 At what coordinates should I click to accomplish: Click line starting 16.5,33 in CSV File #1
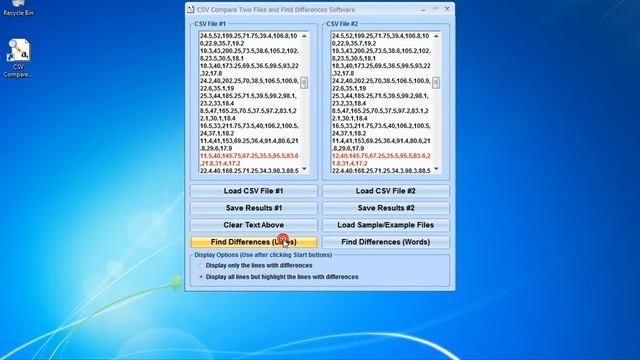[249, 129]
